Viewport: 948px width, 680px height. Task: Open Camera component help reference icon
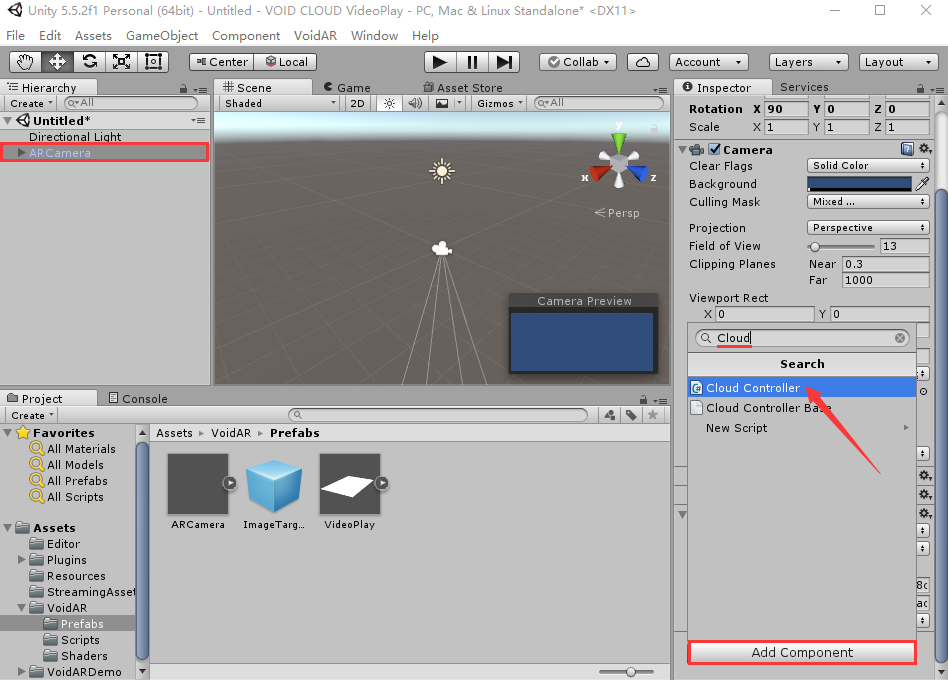[907, 149]
